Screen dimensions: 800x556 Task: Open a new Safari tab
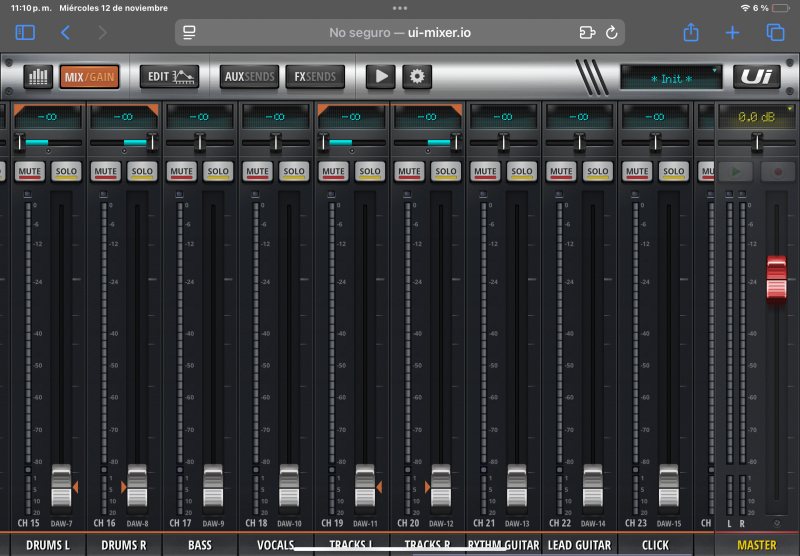[x=732, y=33]
